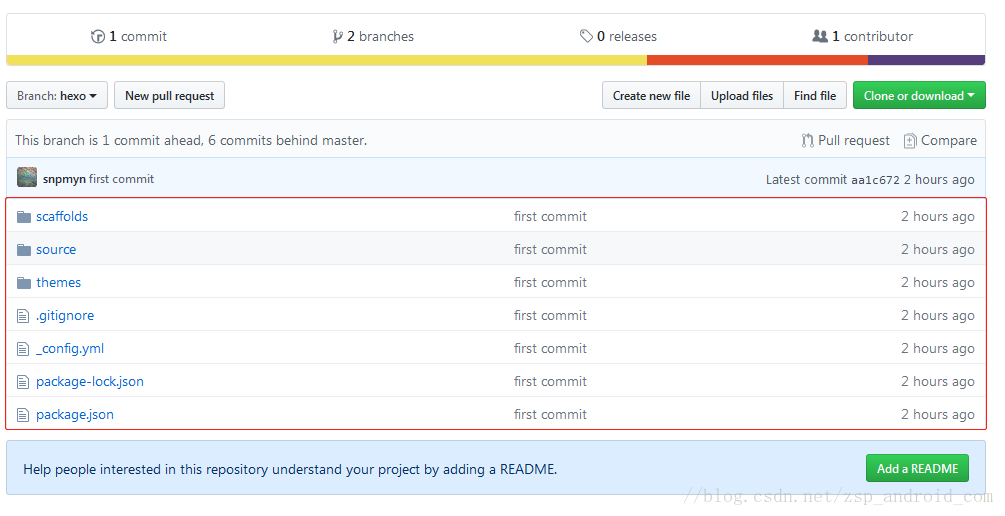Image resolution: width=1005 pixels, height=516 pixels.
Task: Open the _config.yml file
Action: (70, 349)
